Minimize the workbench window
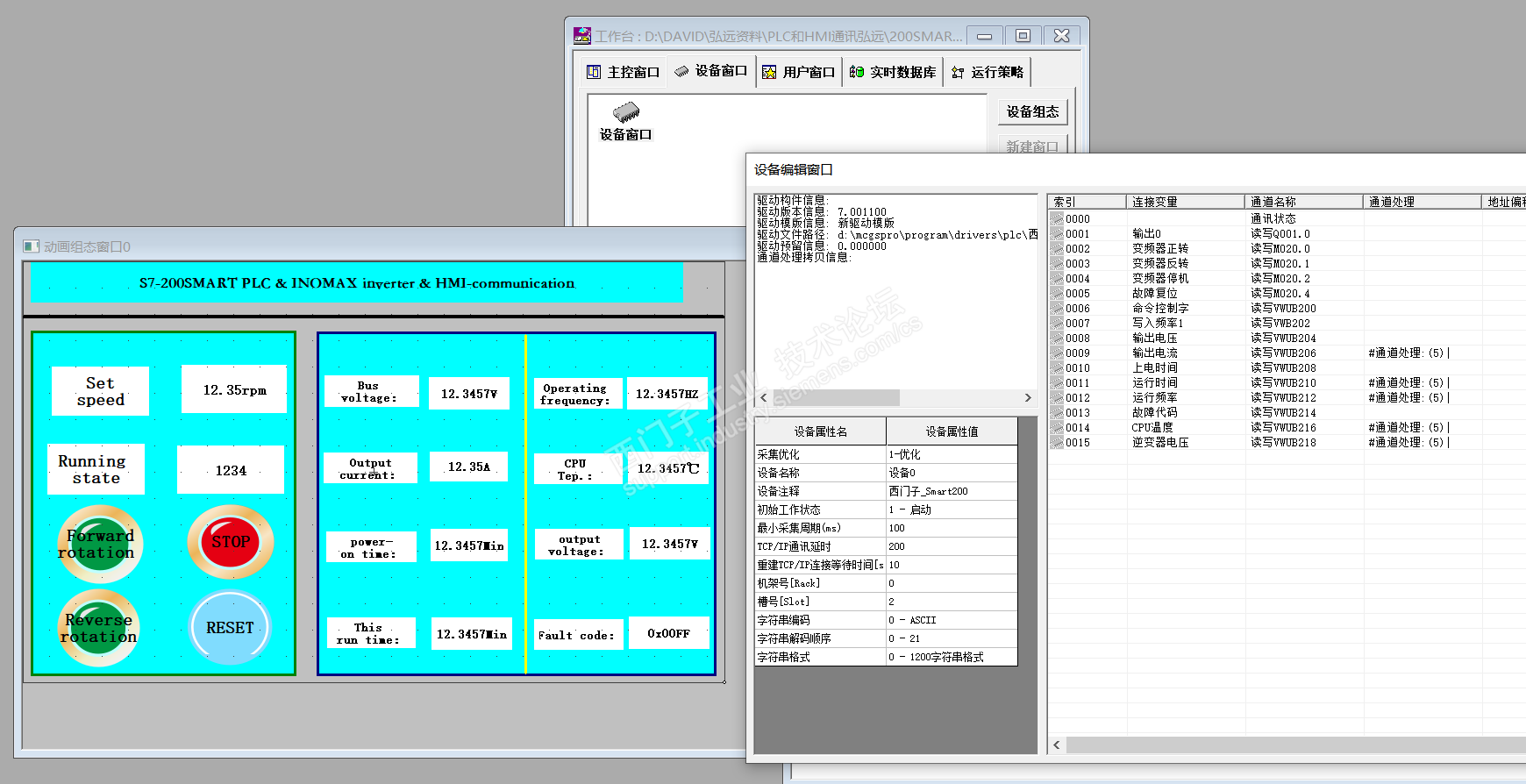1526x784 pixels. 985,36
